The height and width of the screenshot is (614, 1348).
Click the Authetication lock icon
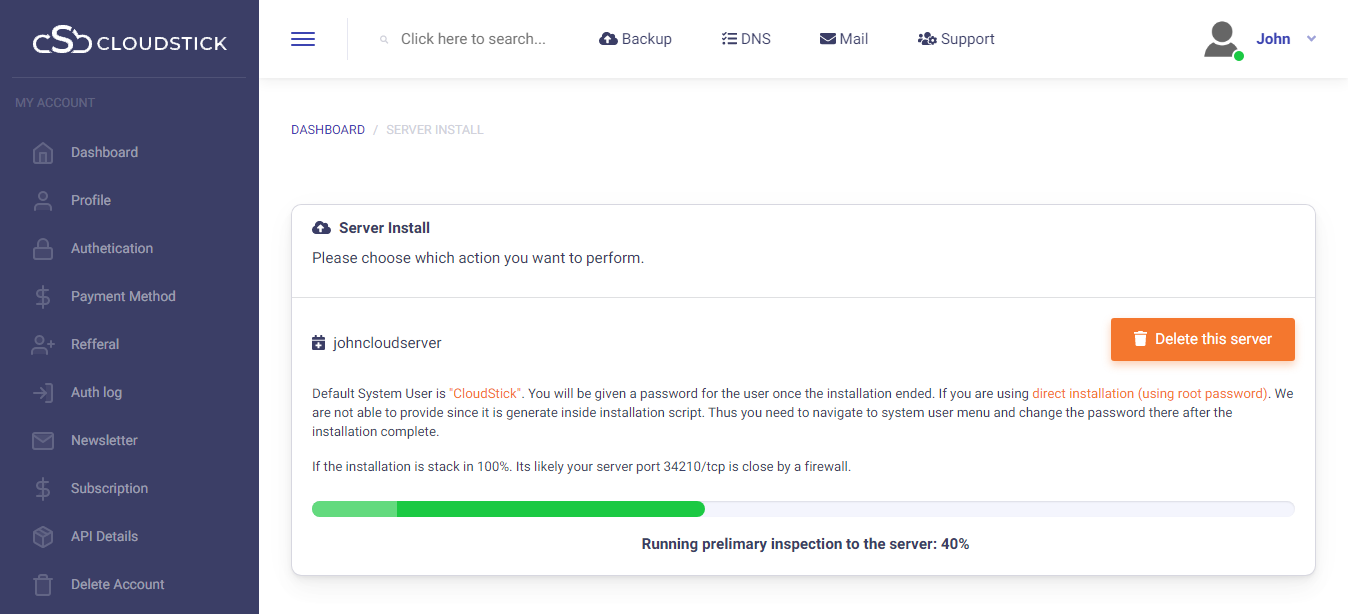click(43, 249)
